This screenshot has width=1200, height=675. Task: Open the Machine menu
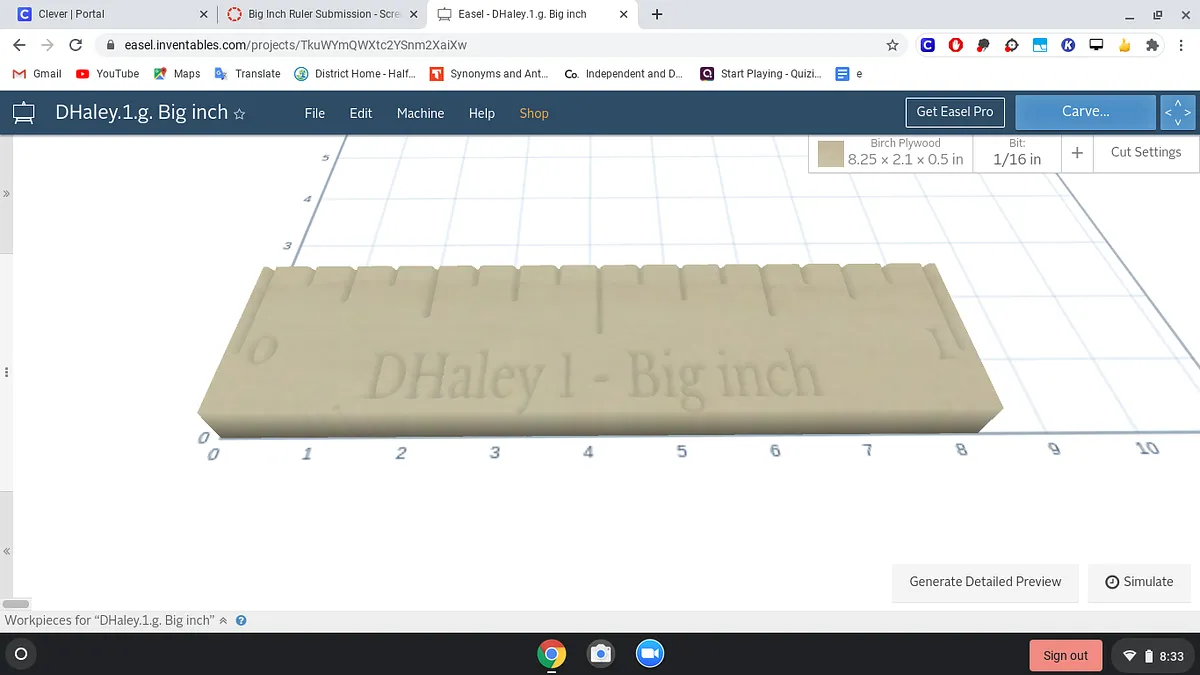(x=420, y=113)
